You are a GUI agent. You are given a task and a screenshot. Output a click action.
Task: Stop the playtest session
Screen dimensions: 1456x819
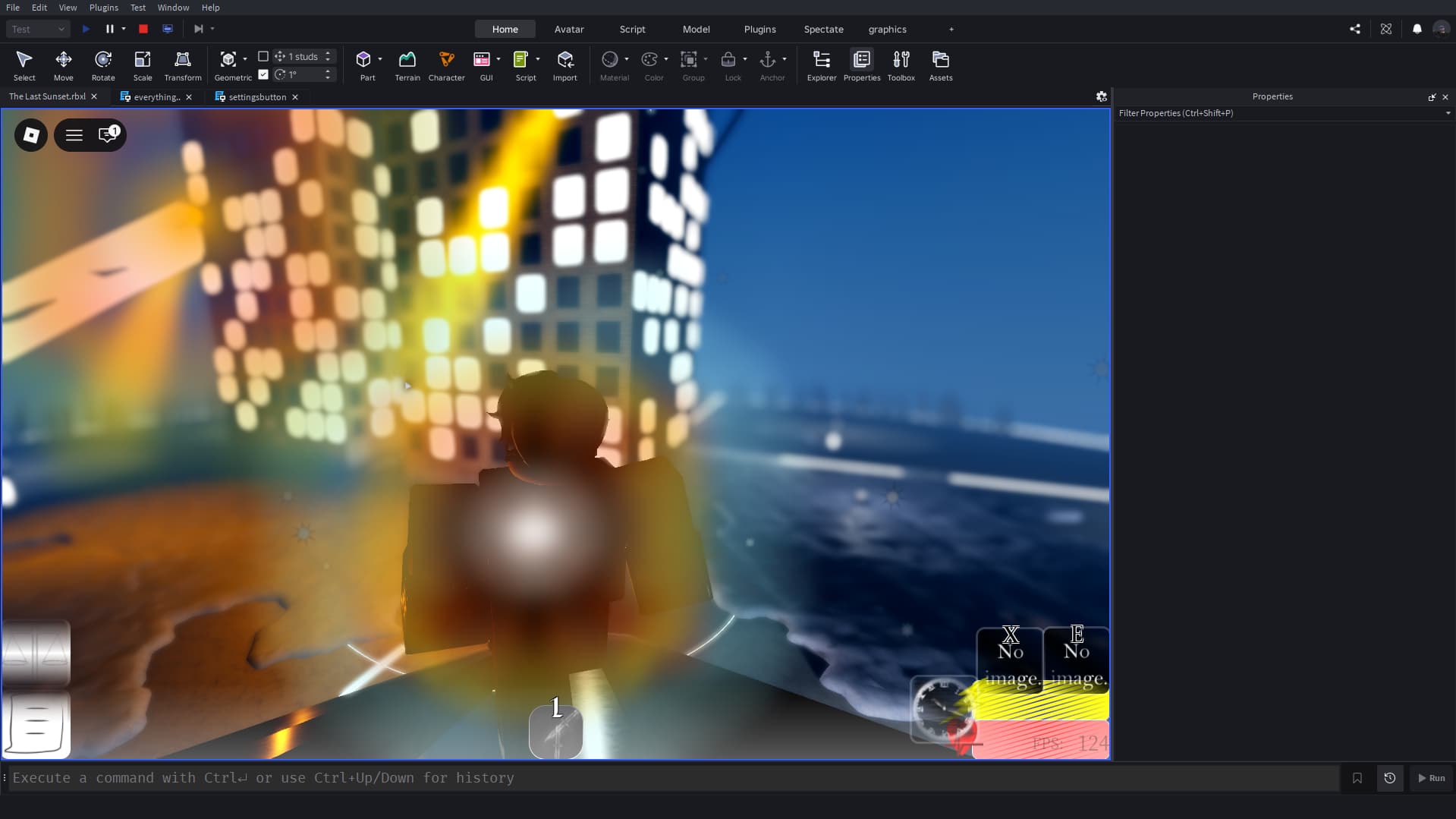pos(143,29)
